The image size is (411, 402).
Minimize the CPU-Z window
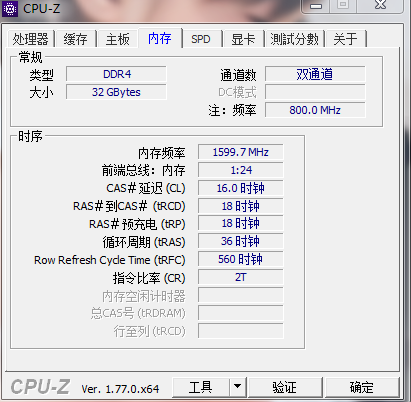(x=315, y=6)
